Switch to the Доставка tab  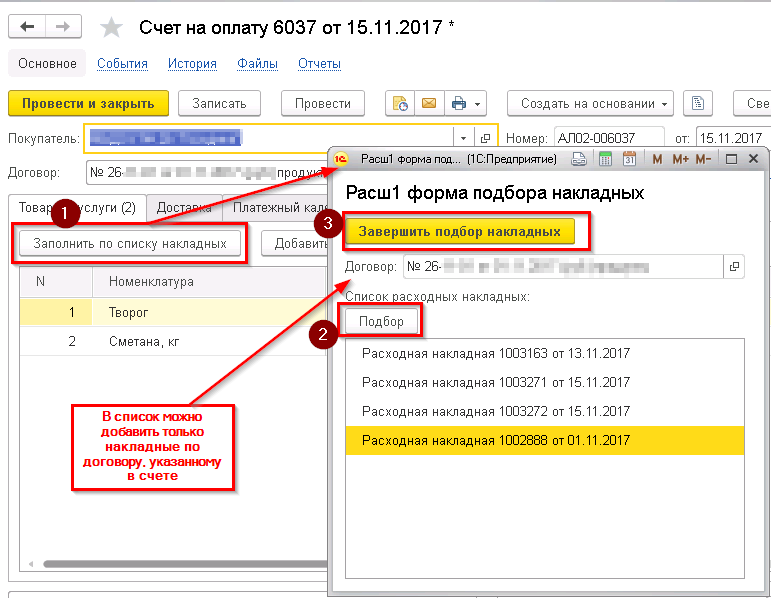(x=183, y=208)
